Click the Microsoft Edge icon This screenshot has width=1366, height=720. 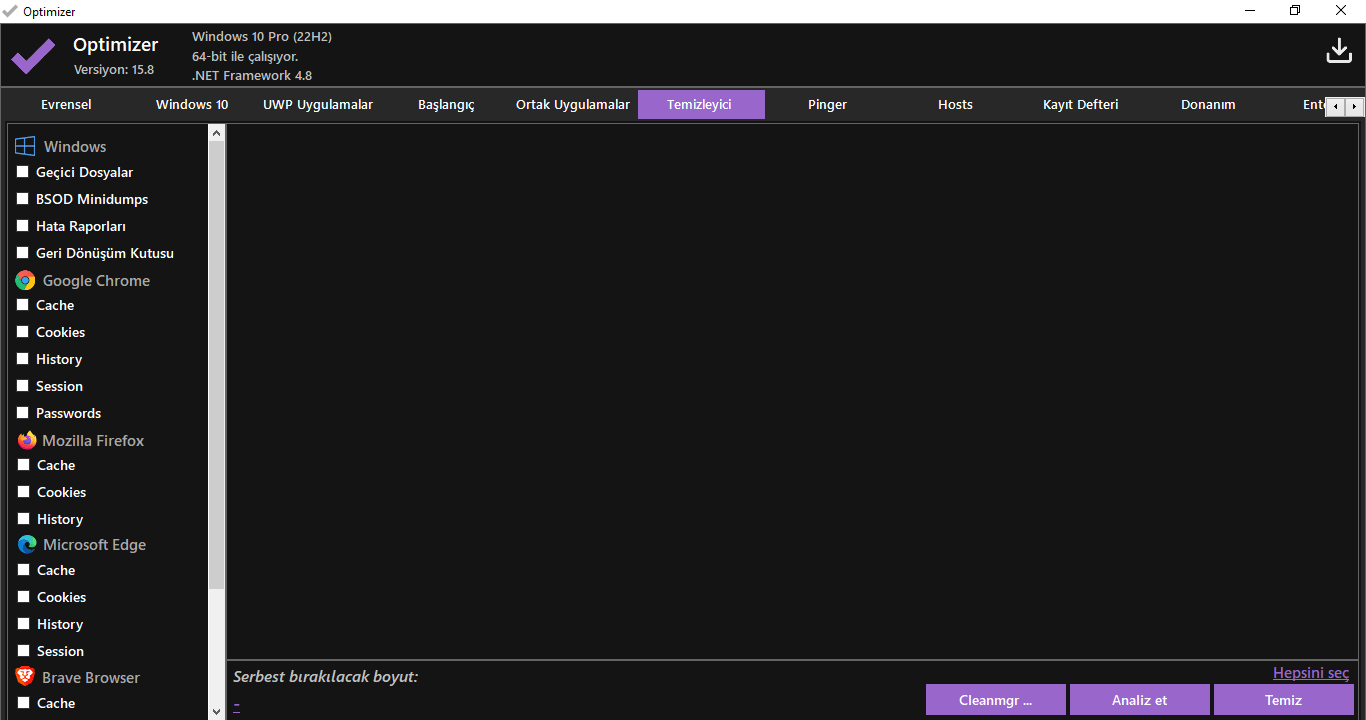point(27,545)
